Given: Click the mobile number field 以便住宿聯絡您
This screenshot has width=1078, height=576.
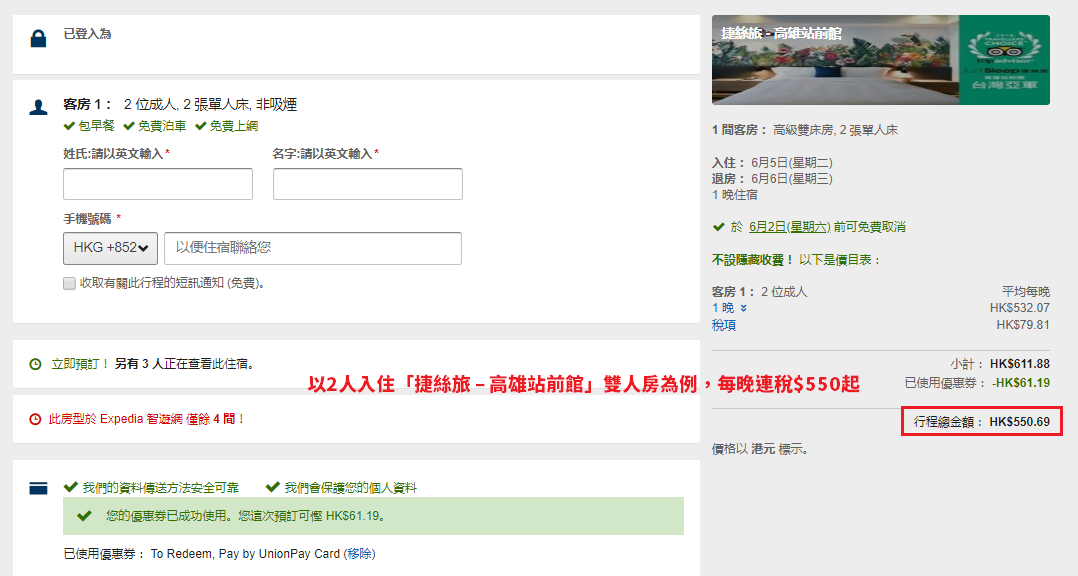Looking at the screenshot, I should point(313,248).
